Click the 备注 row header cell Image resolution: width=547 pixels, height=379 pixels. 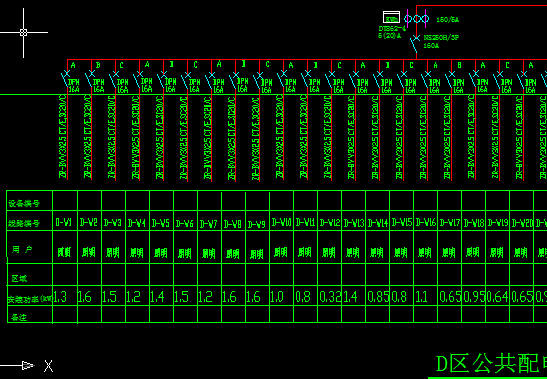coord(30,314)
